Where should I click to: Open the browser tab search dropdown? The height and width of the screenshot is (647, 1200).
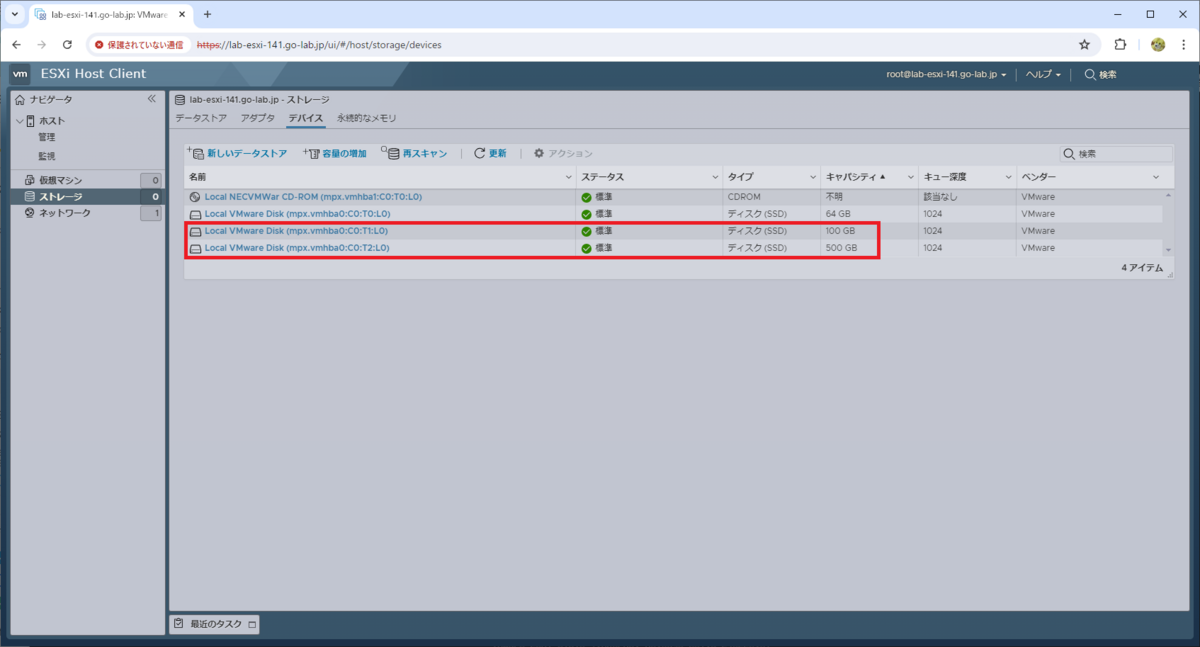[x=15, y=14]
